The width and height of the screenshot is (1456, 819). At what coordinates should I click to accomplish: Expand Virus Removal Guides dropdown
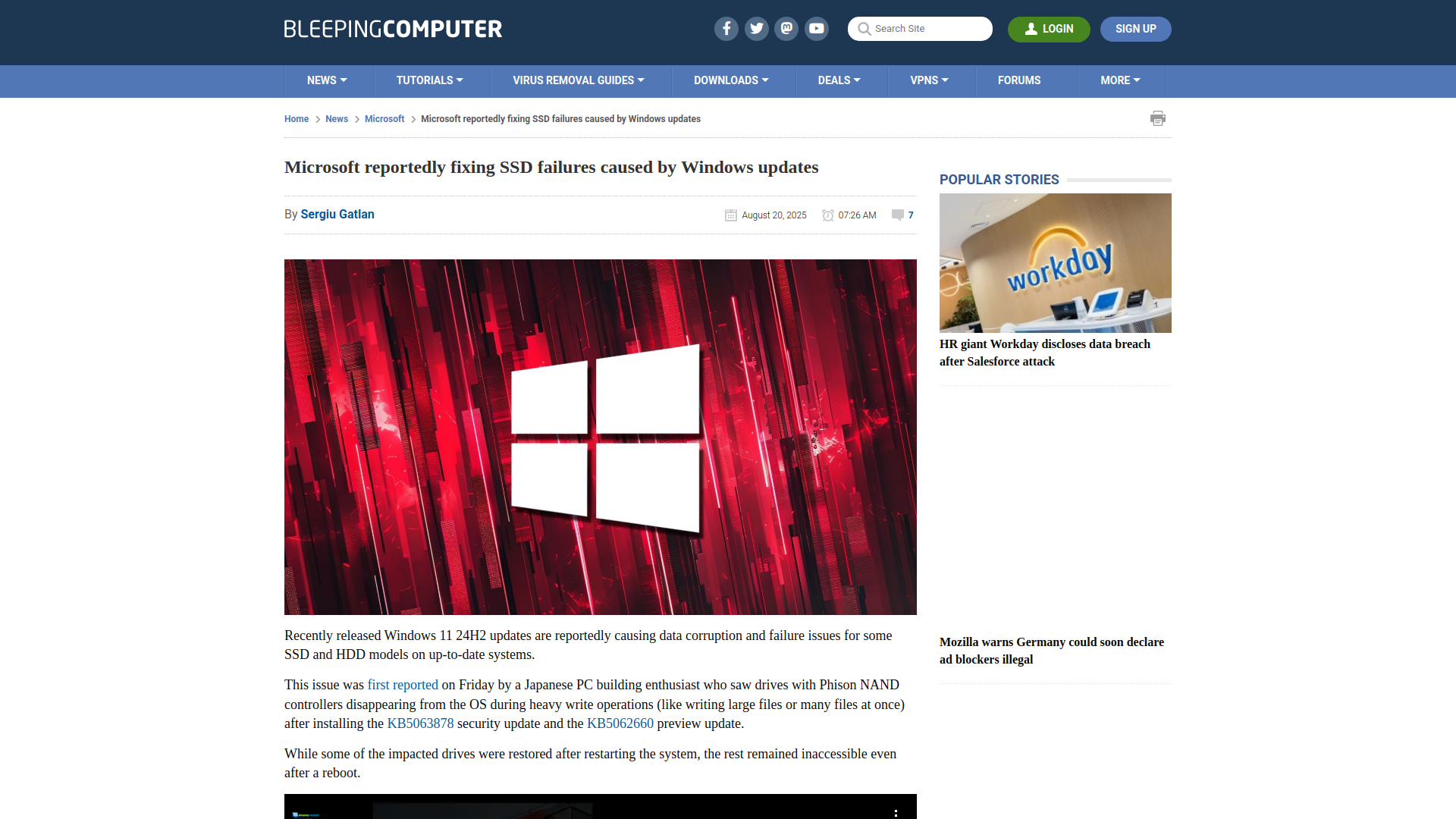[579, 80]
